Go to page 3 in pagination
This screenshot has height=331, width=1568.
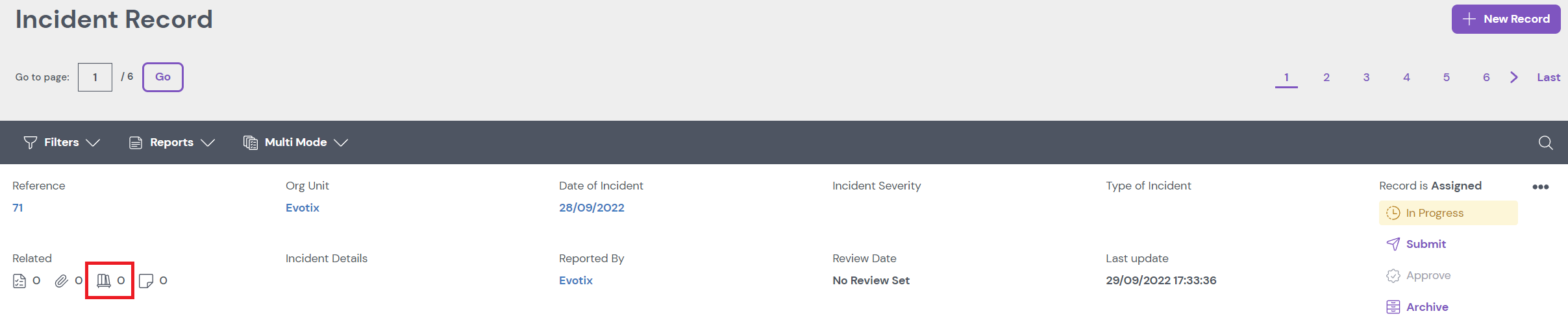1366,77
